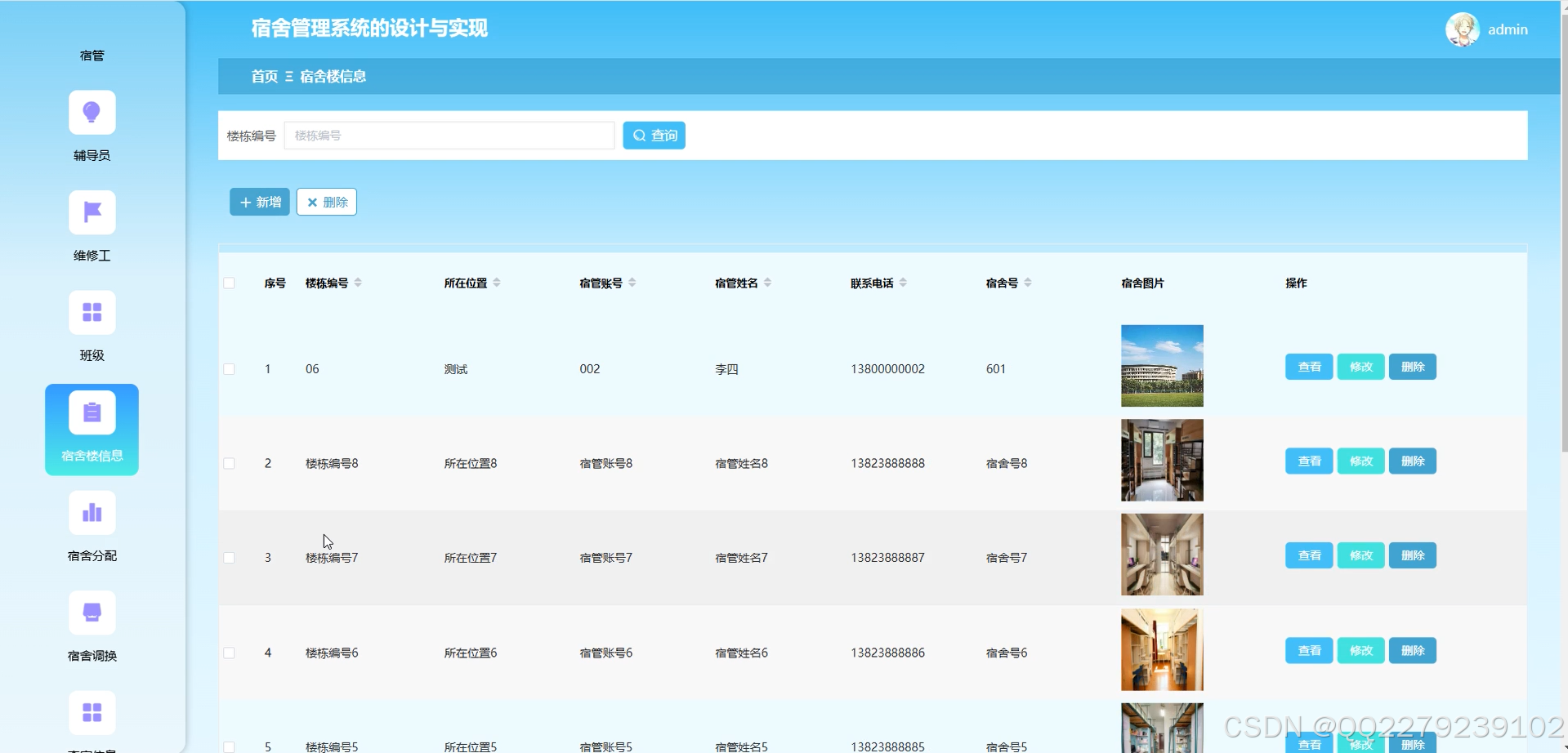Open dorm image thumbnail for 宿舍号6
The height and width of the screenshot is (753, 1568).
(x=1162, y=649)
